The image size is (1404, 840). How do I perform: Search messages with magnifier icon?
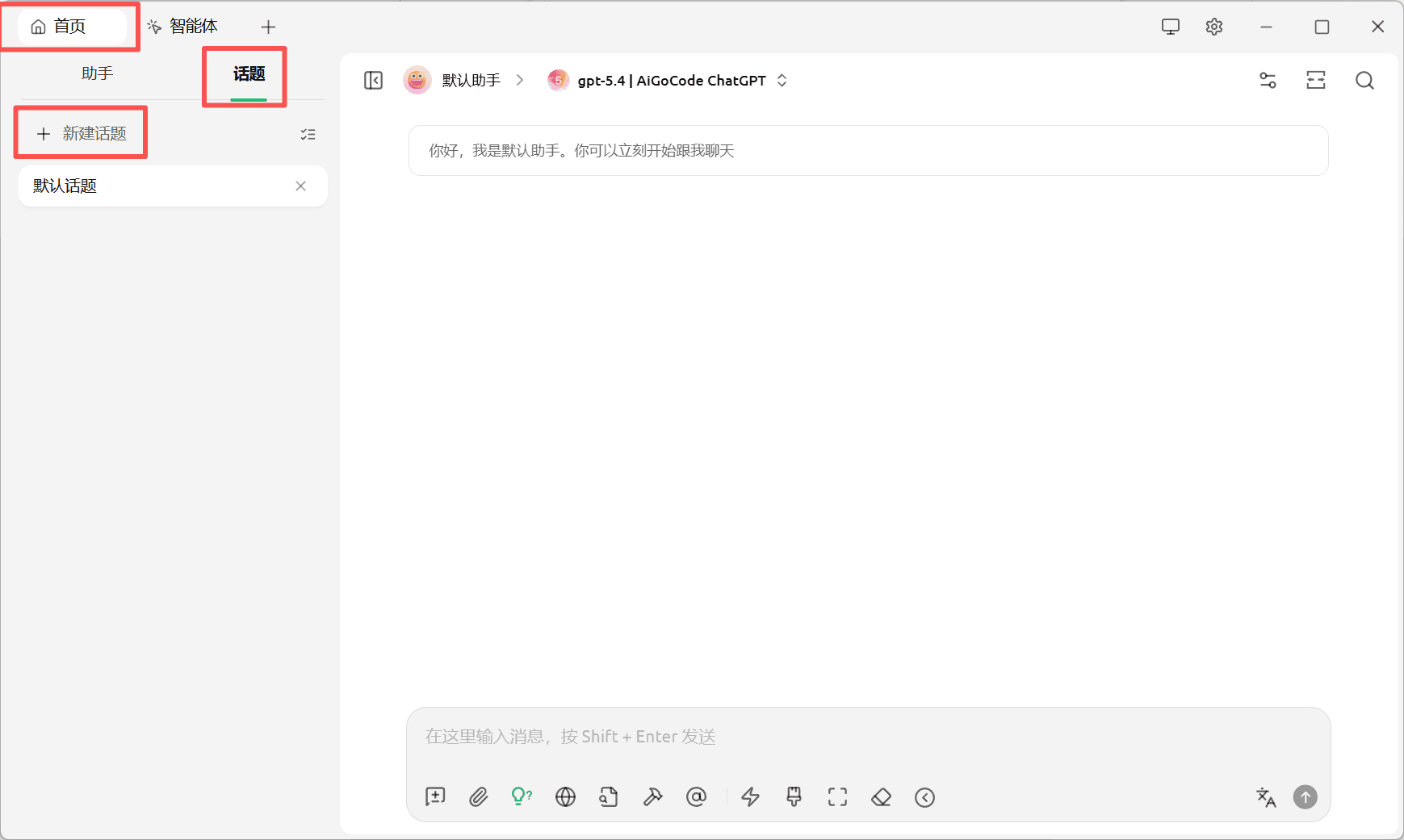click(1364, 80)
